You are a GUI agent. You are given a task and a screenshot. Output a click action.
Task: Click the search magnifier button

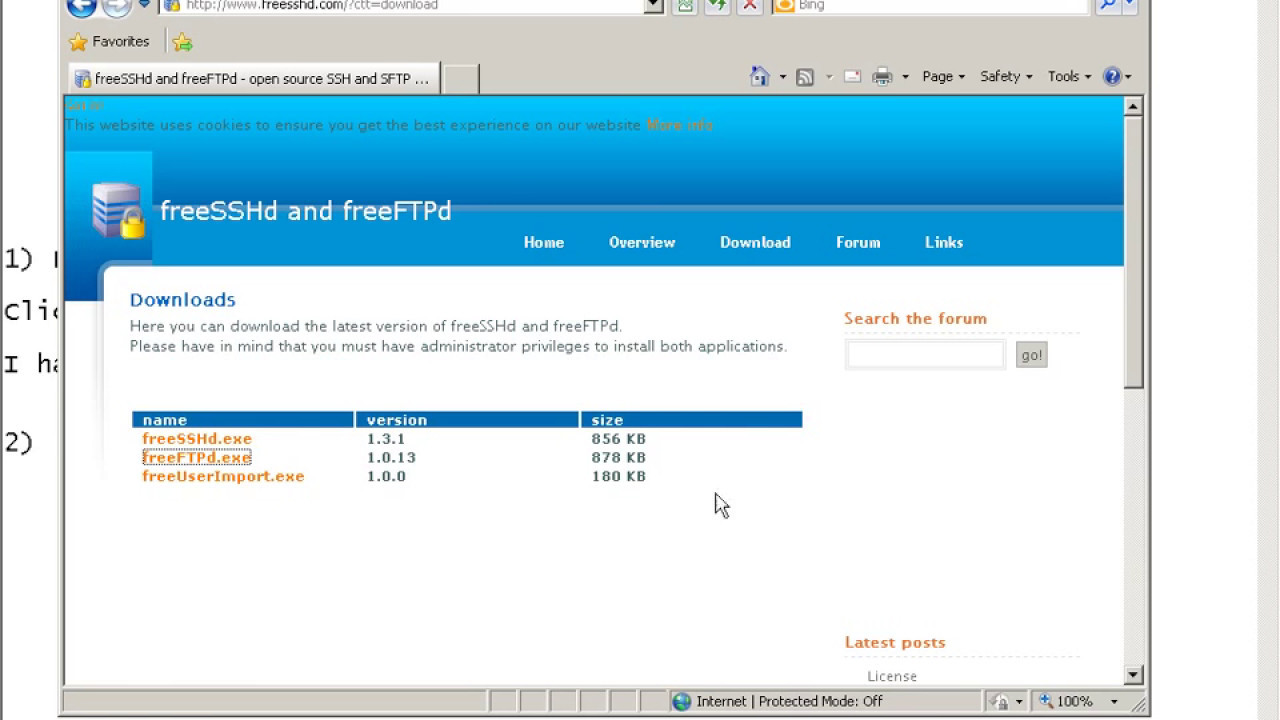[1107, 6]
